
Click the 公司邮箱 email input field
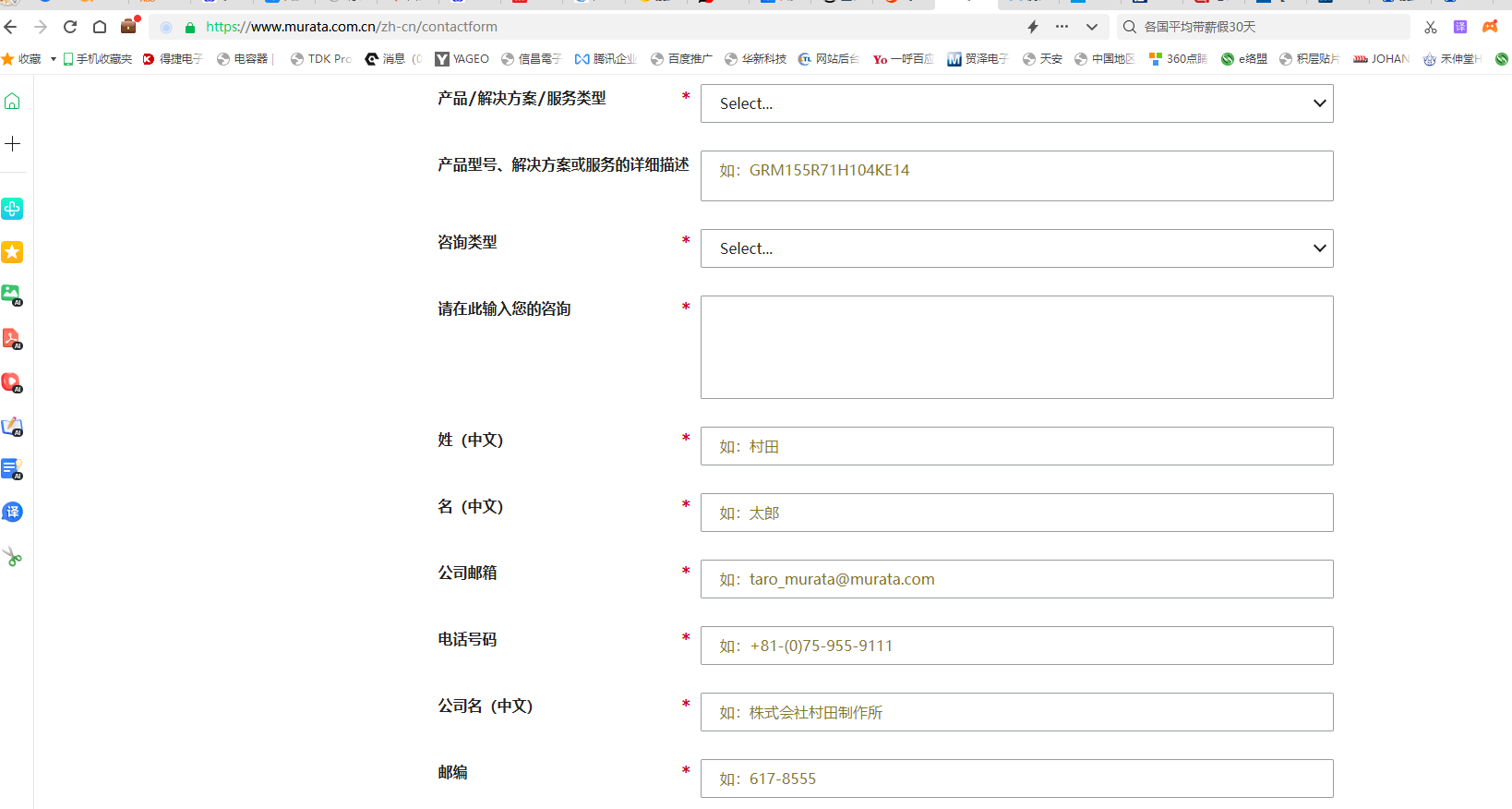(x=1016, y=579)
